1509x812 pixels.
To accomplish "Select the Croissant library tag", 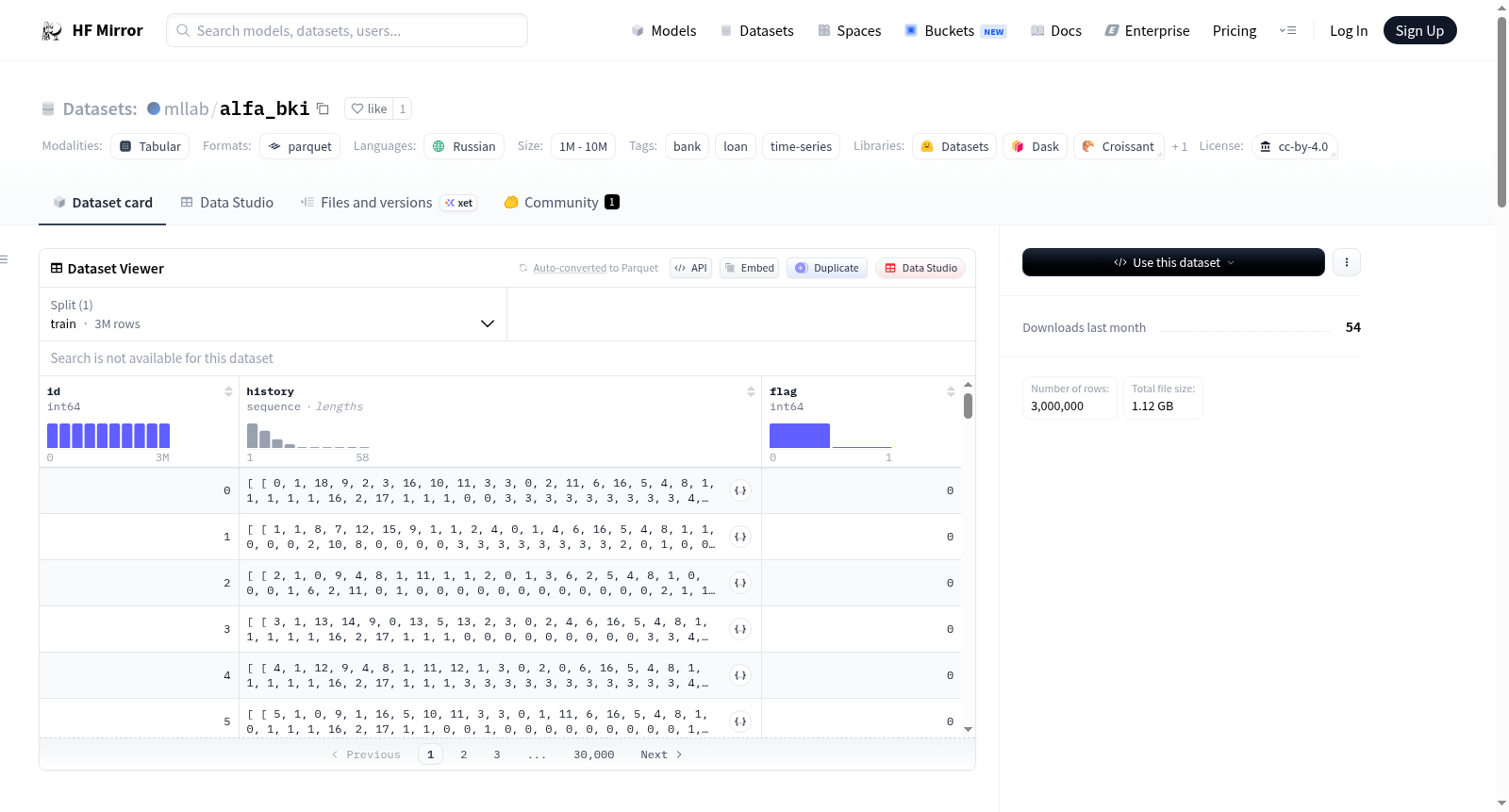I will (1119, 146).
